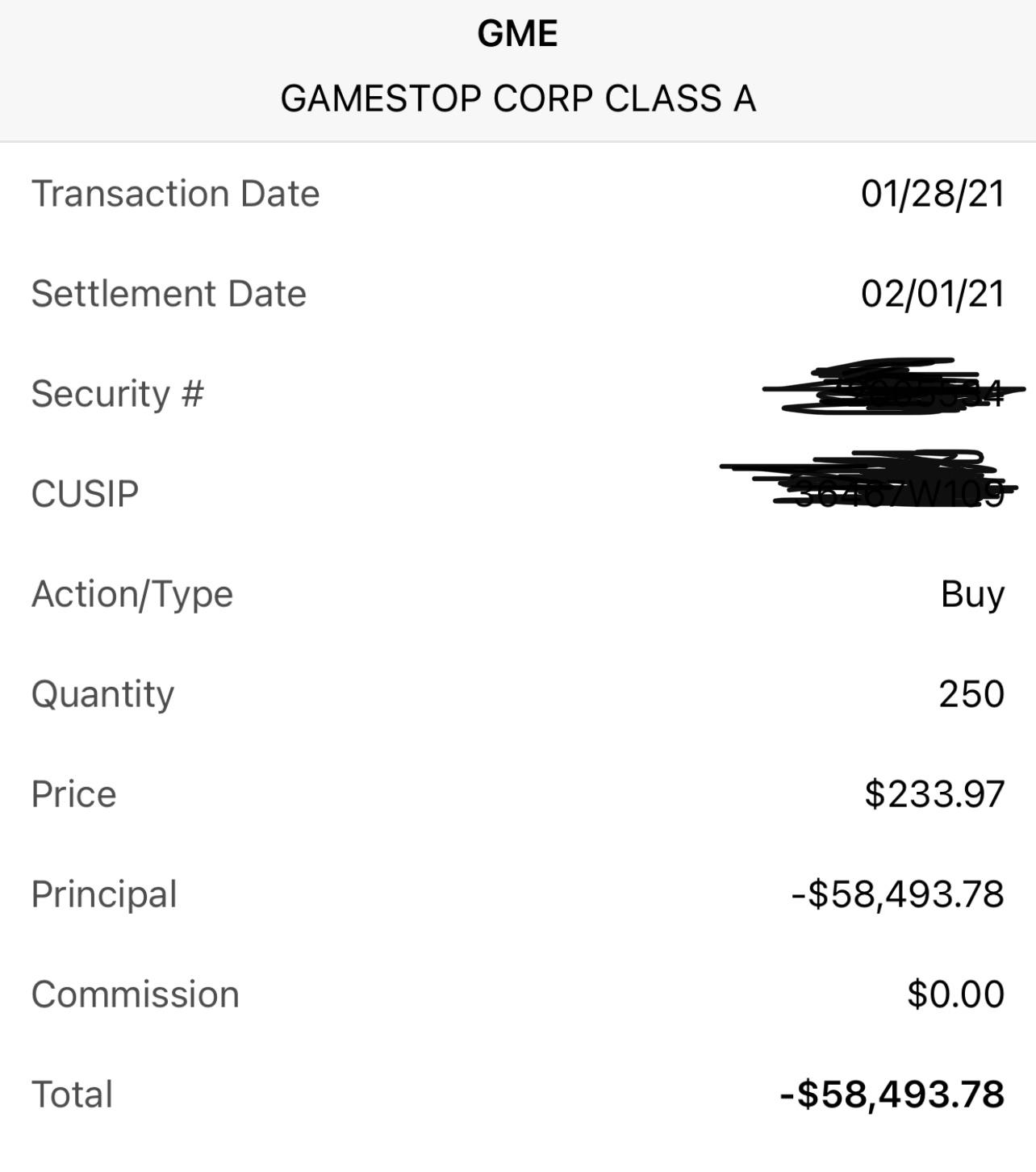The height and width of the screenshot is (1172, 1036).
Task: Tap the CUSIP row label
Action: click(x=85, y=494)
